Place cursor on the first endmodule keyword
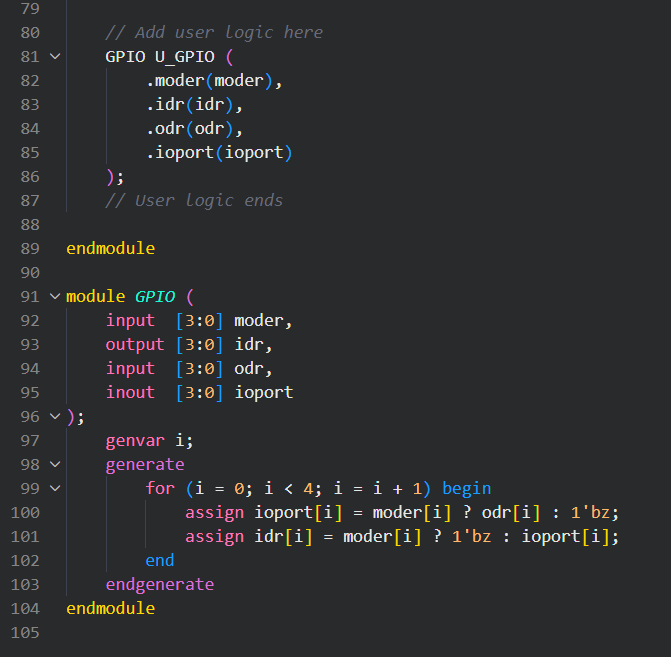Screen dimensions: 671x657 110,248
